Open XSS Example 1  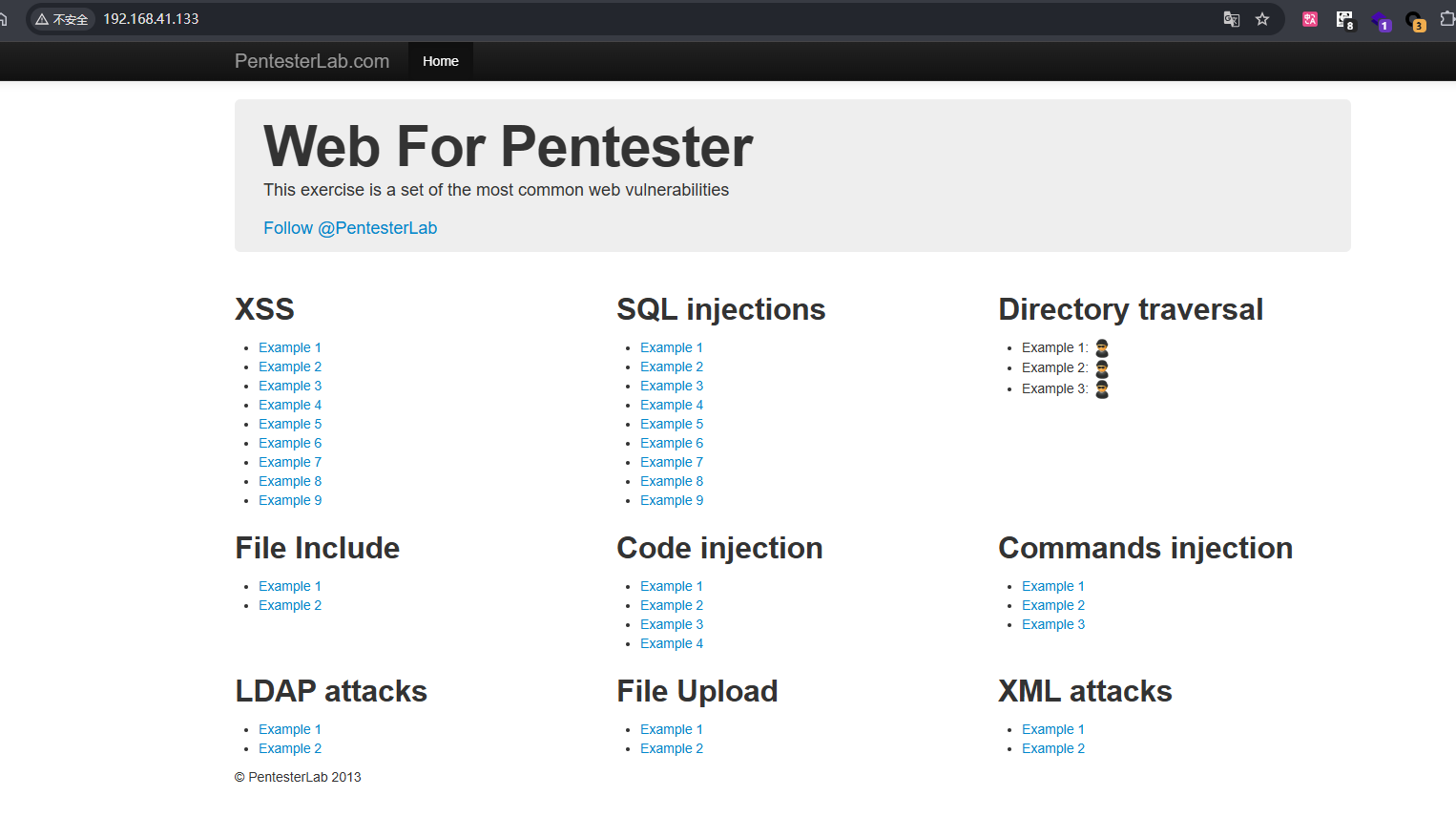[290, 348]
